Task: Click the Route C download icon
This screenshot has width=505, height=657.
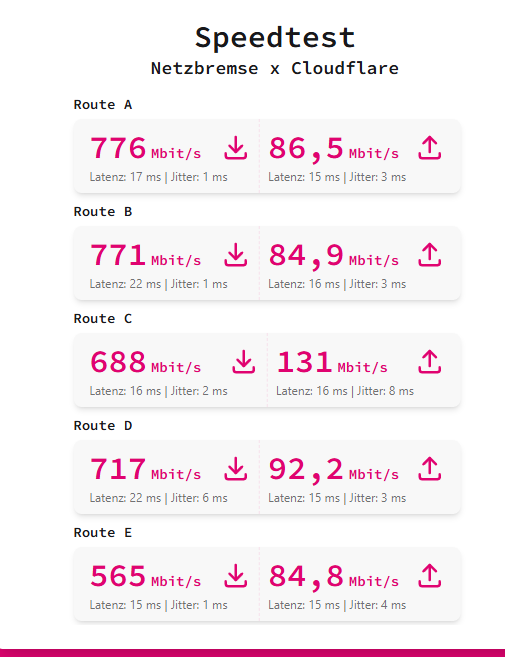Action: [243, 362]
